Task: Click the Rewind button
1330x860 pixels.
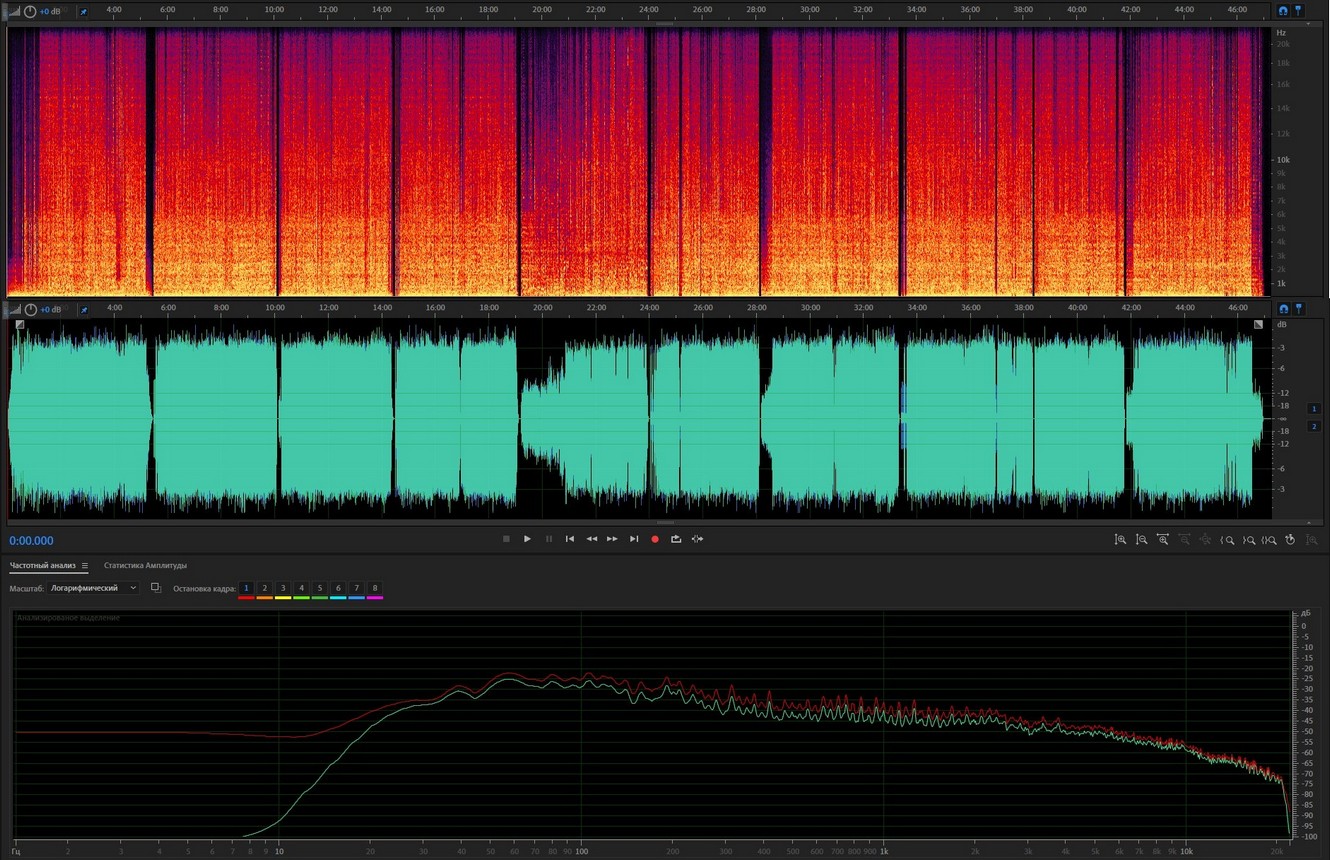Action: (x=591, y=539)
